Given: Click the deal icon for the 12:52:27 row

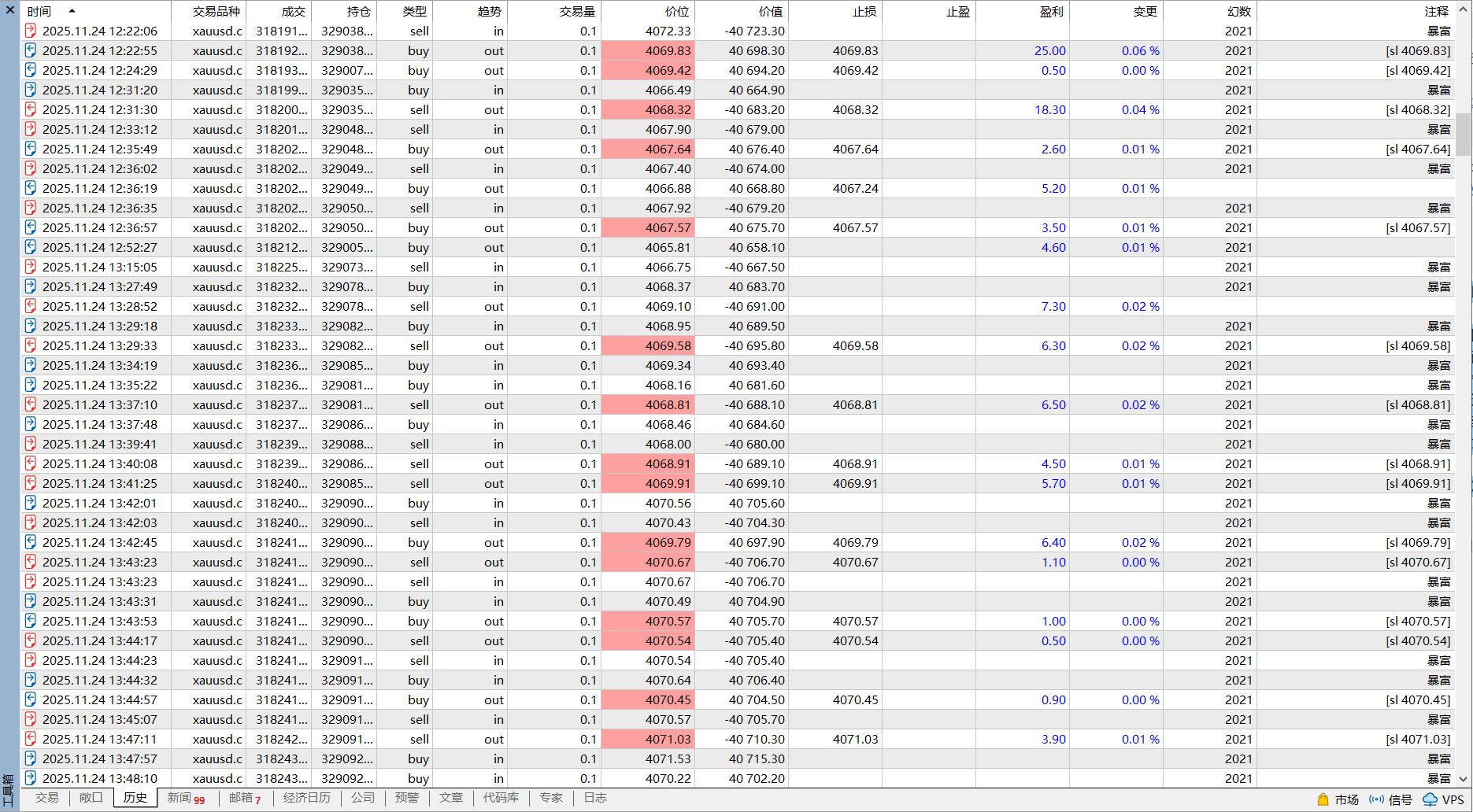Looking at the screenshot, I should [x=31, y=247].
